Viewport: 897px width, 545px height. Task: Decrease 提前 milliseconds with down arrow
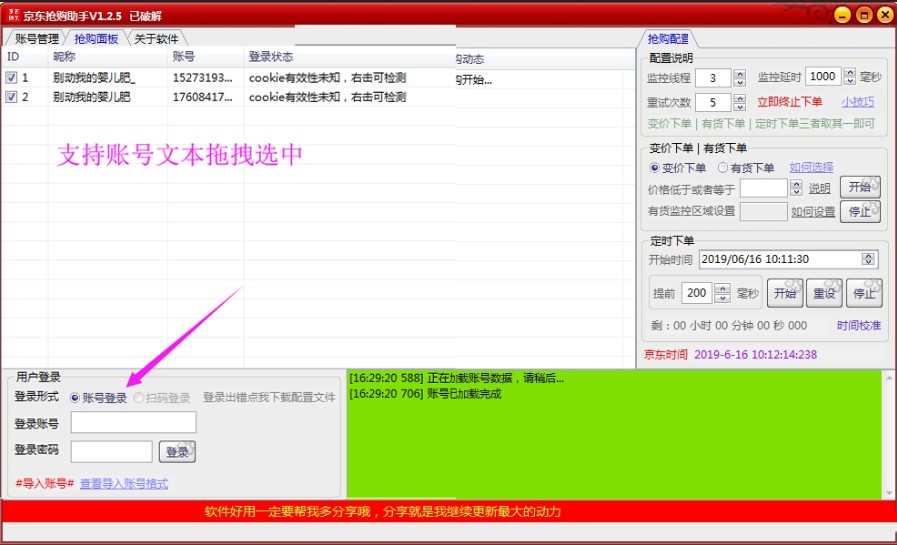click(x=723, y=298)
